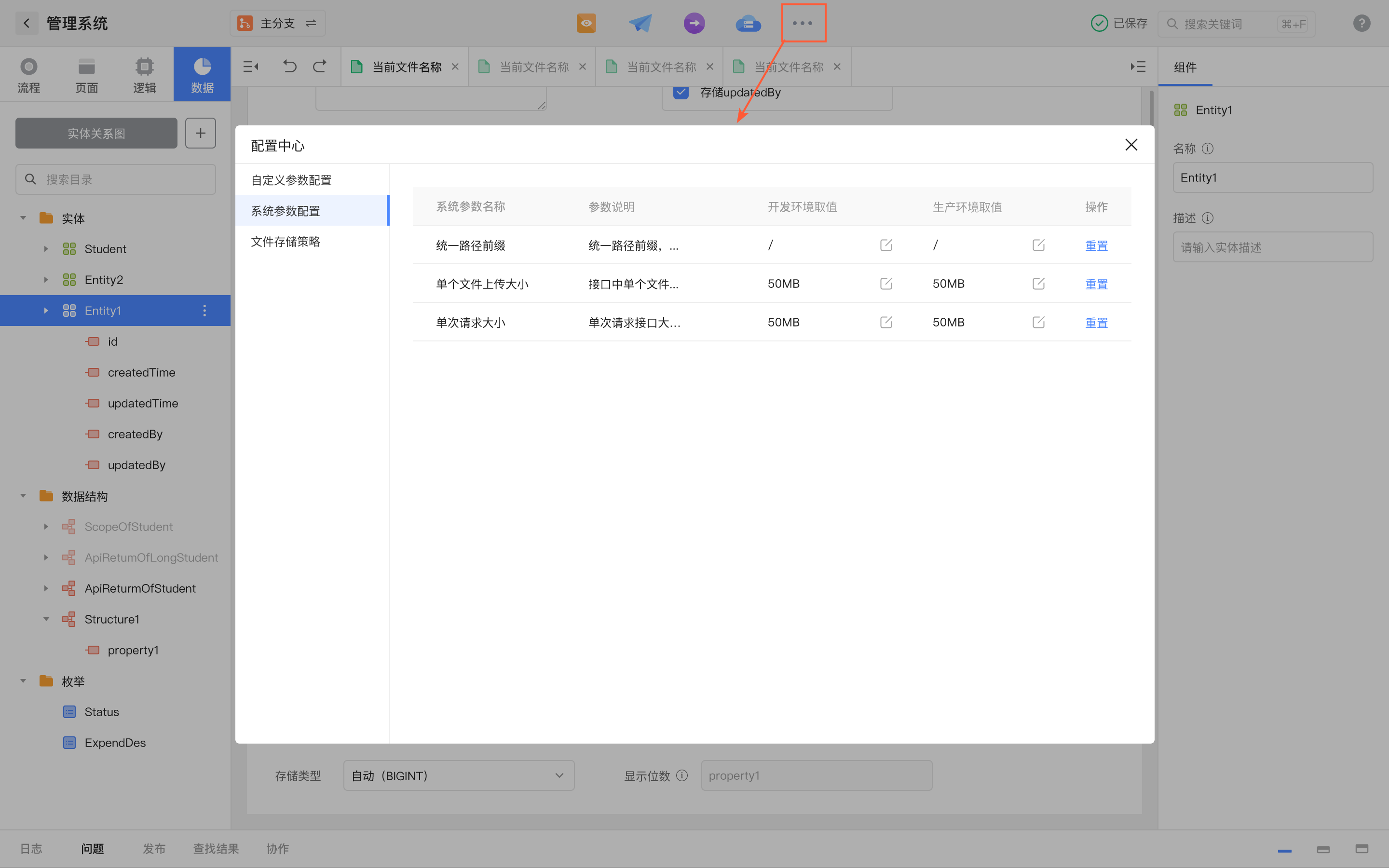Image resolution: width=1389 pixels, height=868 pixels.
Task: Open the 发布 bottom tab
Action: click(154, 849)
